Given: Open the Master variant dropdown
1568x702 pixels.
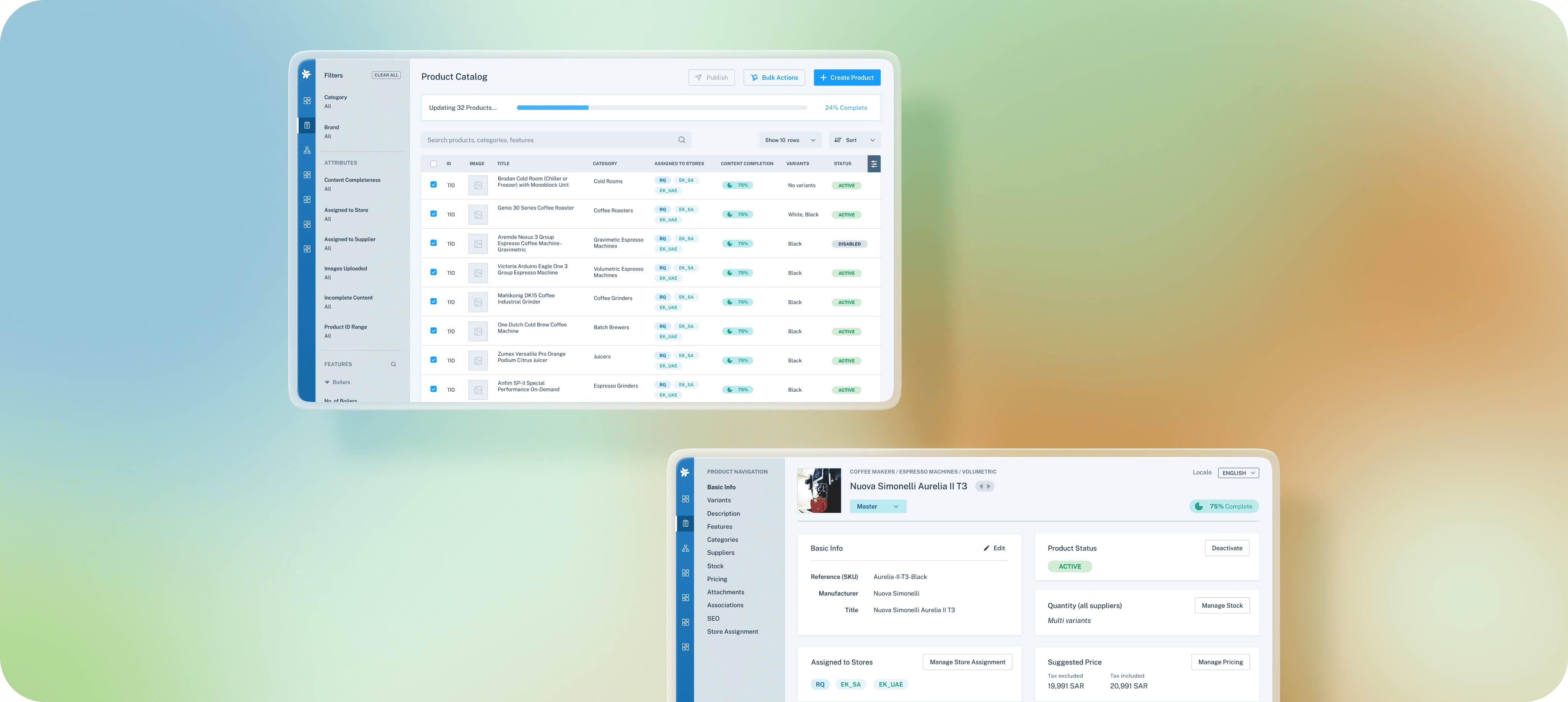Looking at the screenshot, I should click(x=877, y=507).
